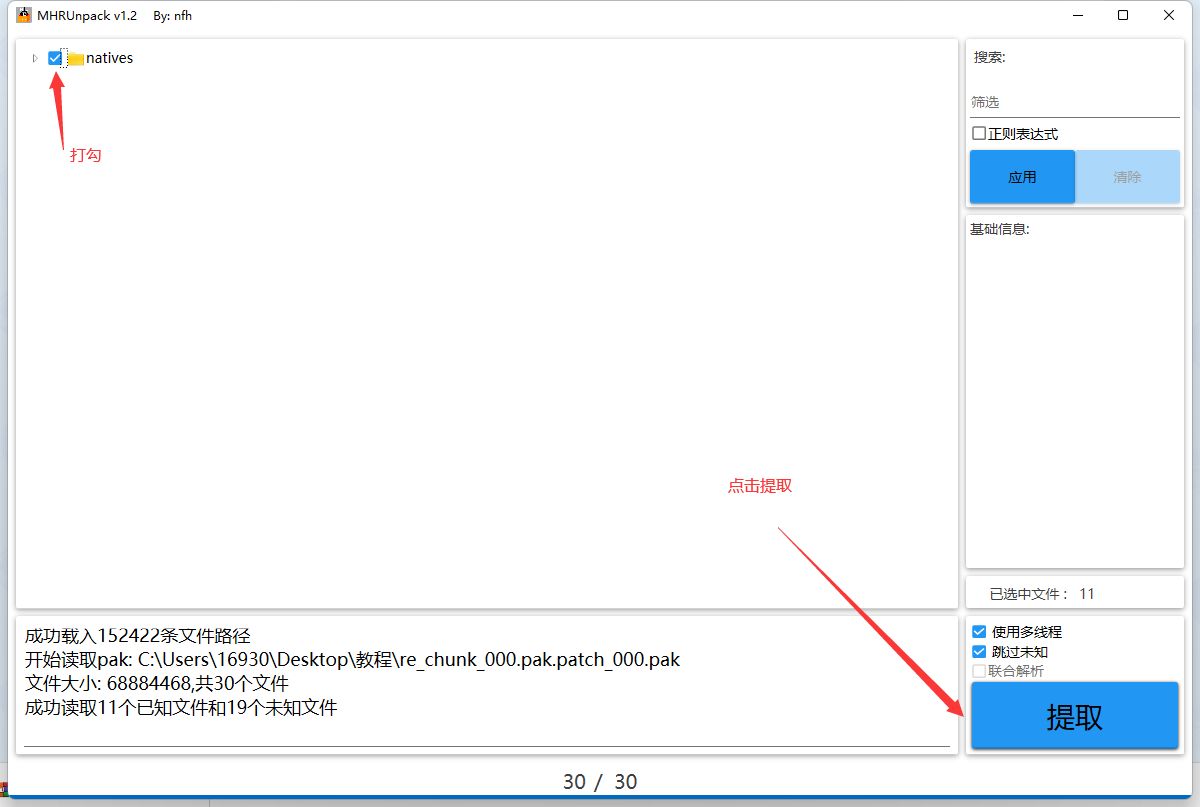Uncheck the natives folder checkbox
The width and height of the screenshot is (1200, 807).
click(x=55, y=58)
